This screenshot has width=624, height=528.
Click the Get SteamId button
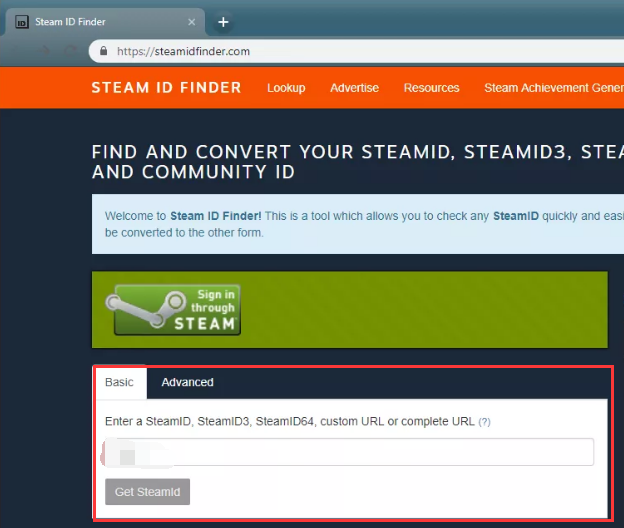pos(147,492)
